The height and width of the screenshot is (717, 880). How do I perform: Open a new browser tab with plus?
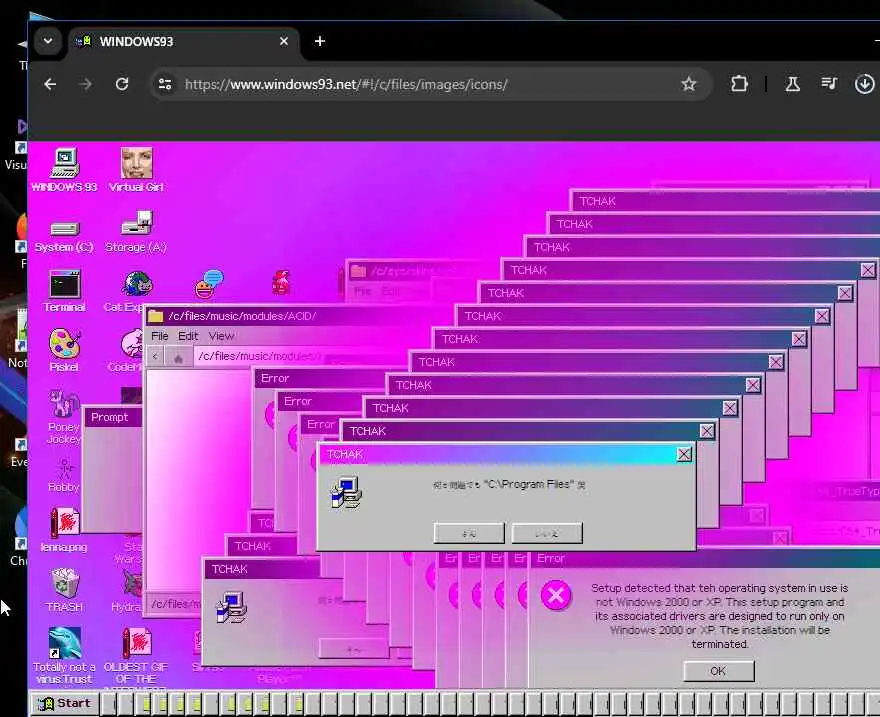pyautogui.click(x=320, y=41)
